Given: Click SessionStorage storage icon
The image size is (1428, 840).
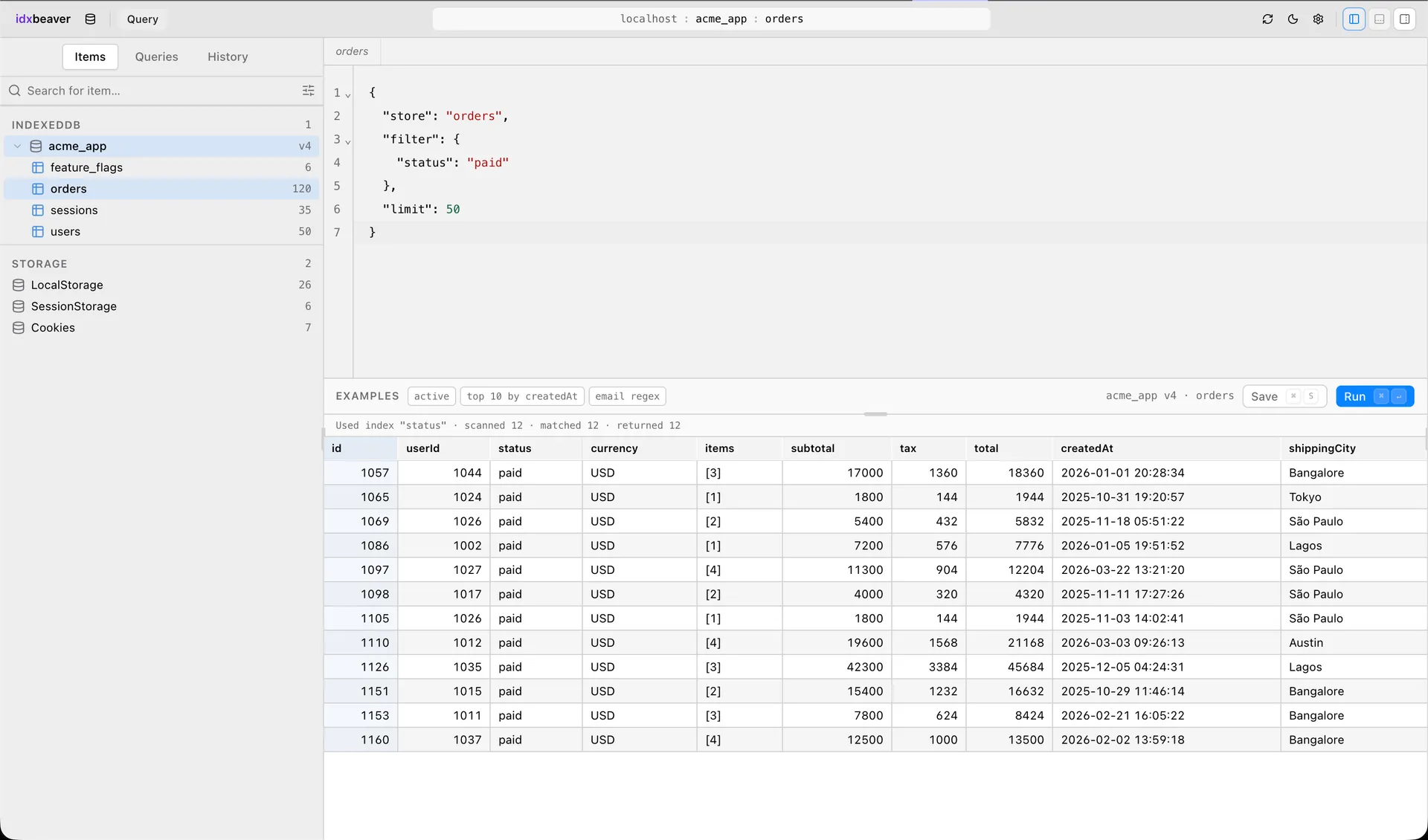Looking at the screenshot, I should [x=19, y=306].
